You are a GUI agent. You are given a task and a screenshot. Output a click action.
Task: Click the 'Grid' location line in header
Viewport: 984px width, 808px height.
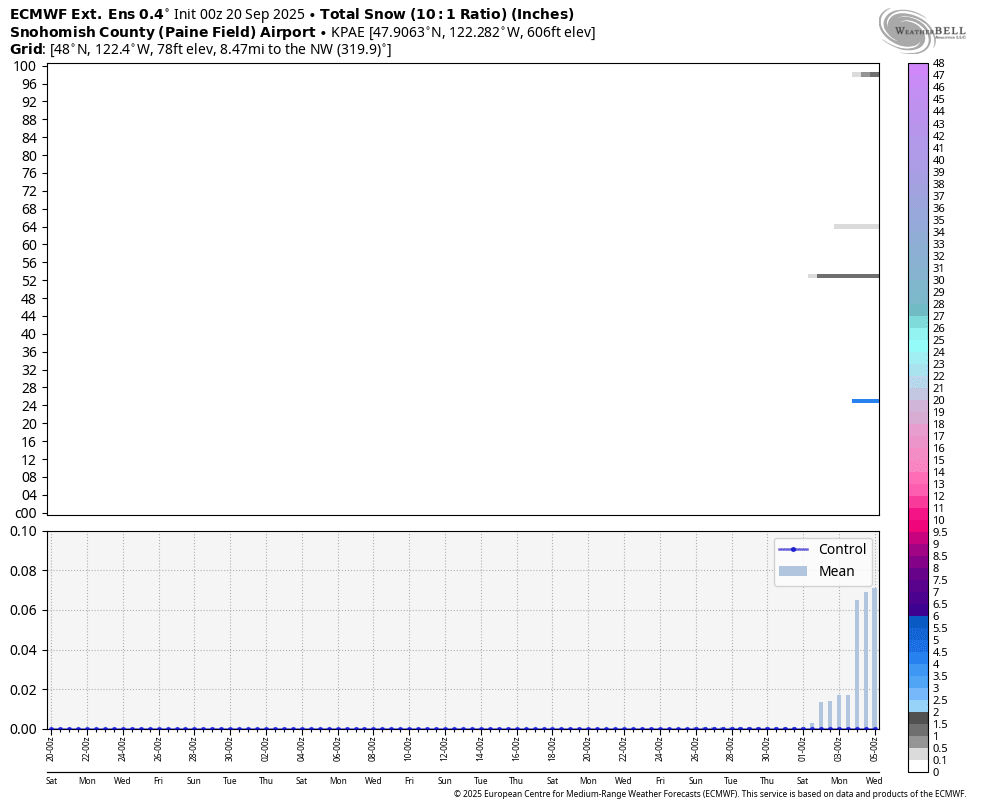pyautogui.click(x=201, y=49)
